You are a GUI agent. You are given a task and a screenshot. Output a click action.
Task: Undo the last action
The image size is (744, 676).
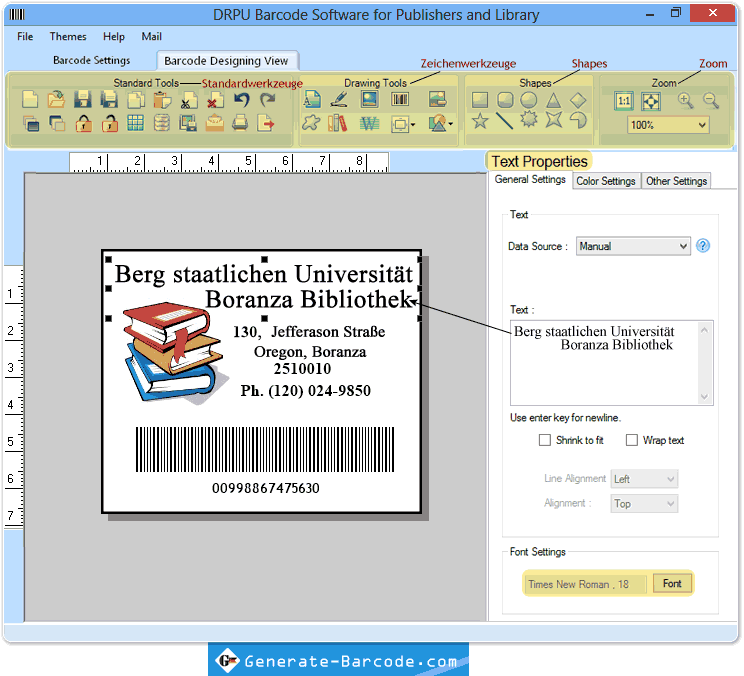tap(242, 100)
